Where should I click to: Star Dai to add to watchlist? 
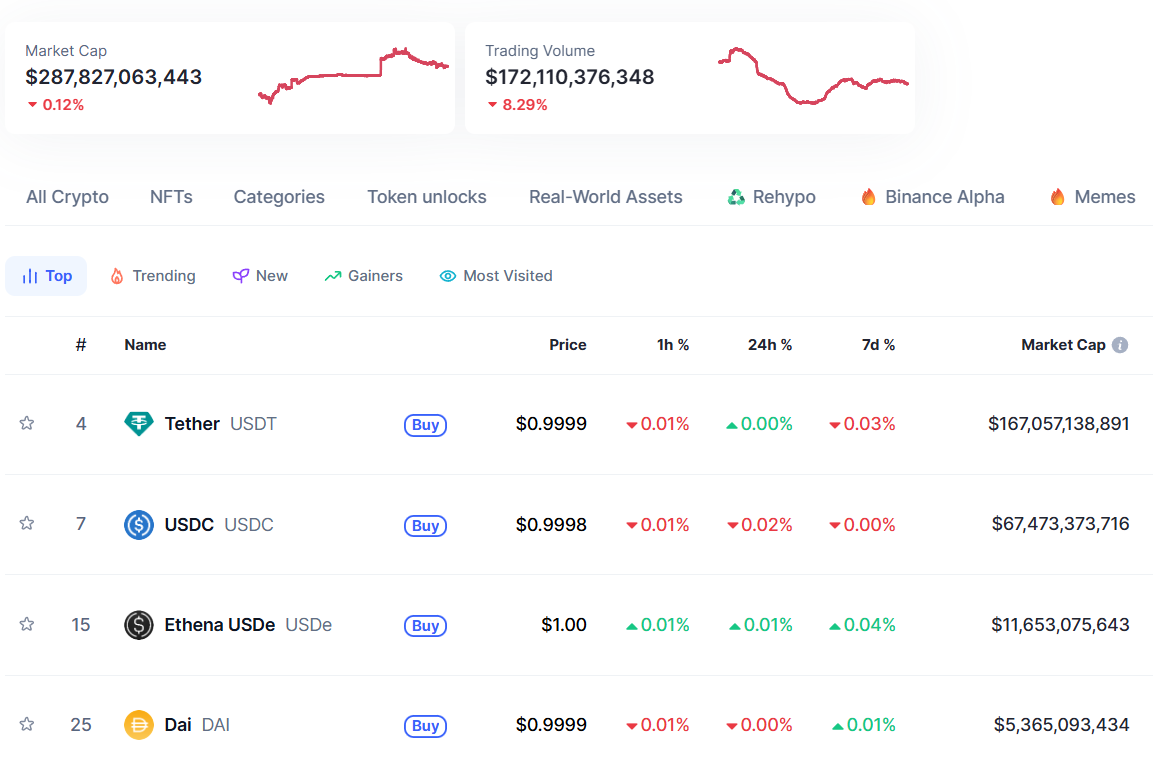point(27,724)
